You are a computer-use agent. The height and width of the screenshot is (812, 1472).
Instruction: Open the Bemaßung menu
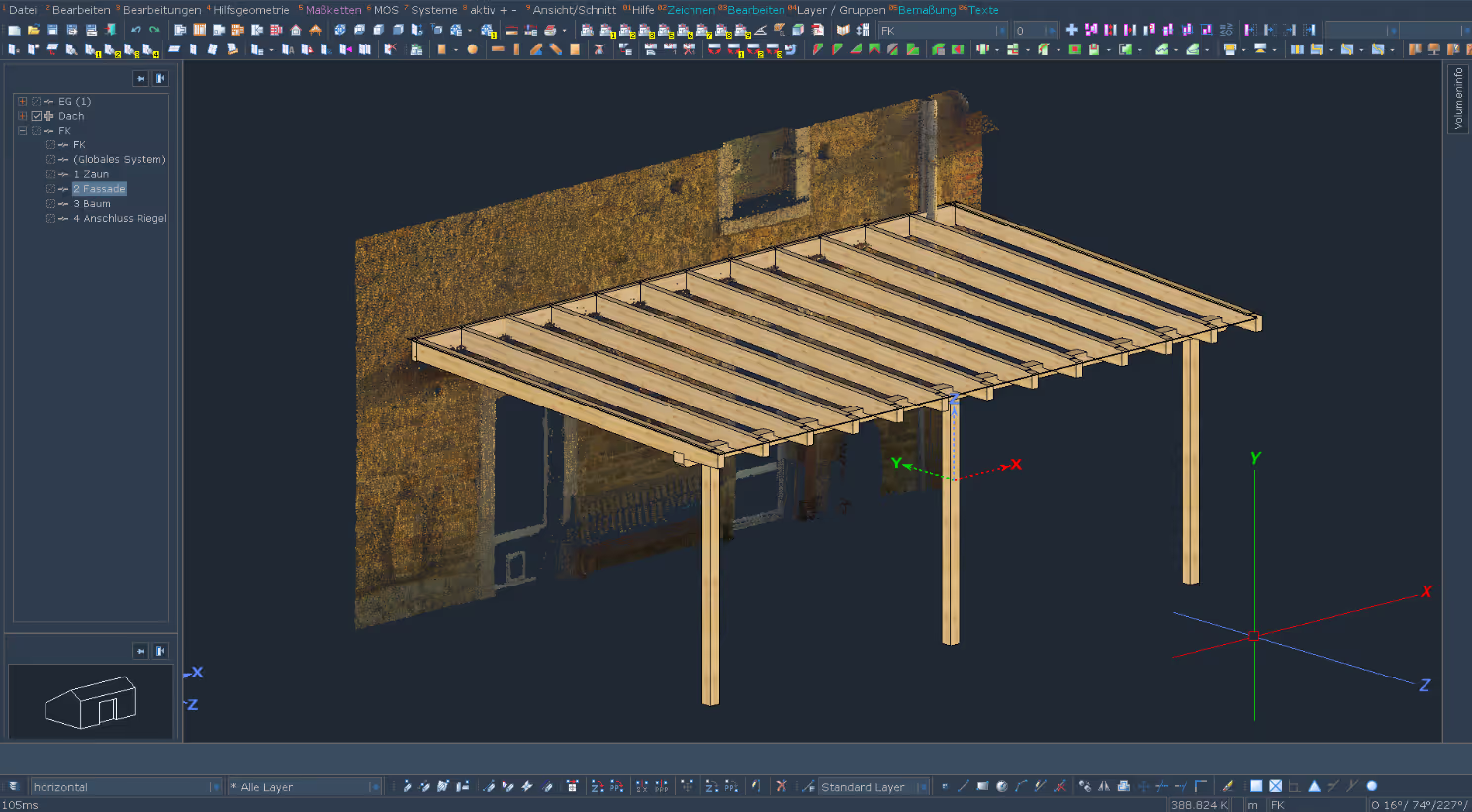click(927, 10)
